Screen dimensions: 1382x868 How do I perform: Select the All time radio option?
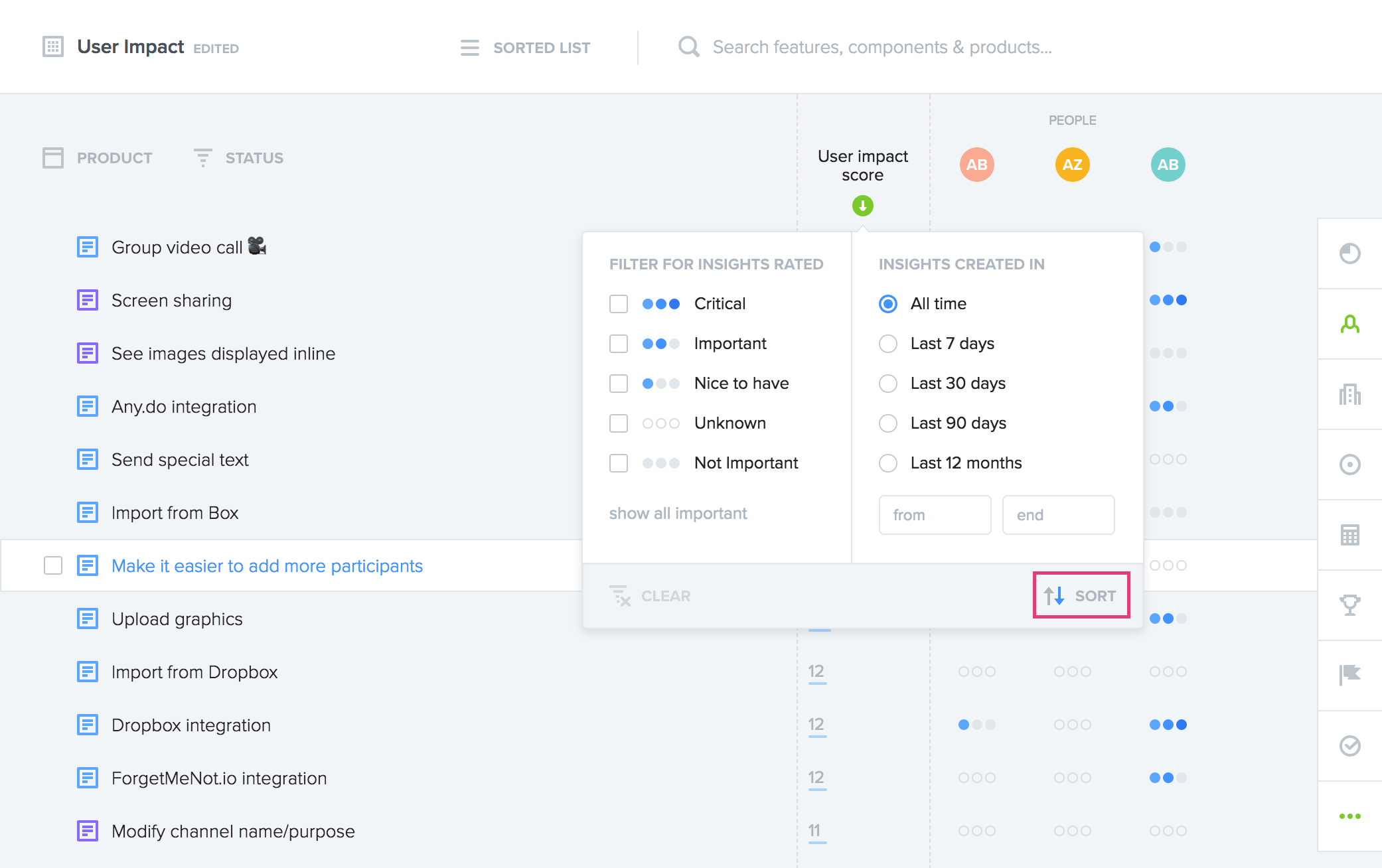pyautogui.click(x=887, y=304)
